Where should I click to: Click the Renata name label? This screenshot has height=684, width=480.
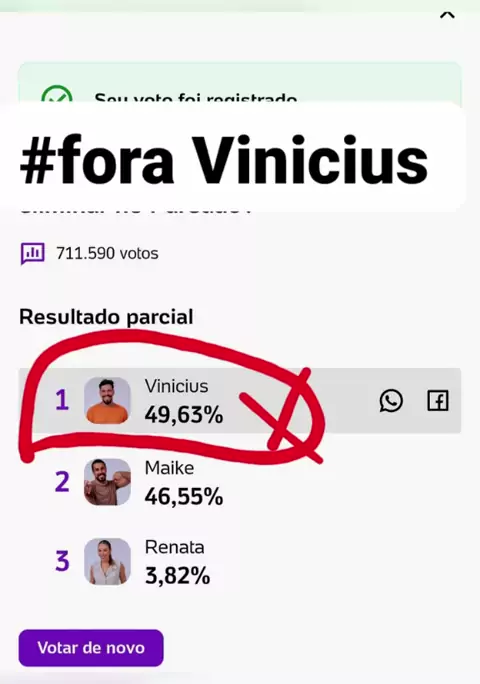coord(175,547)
